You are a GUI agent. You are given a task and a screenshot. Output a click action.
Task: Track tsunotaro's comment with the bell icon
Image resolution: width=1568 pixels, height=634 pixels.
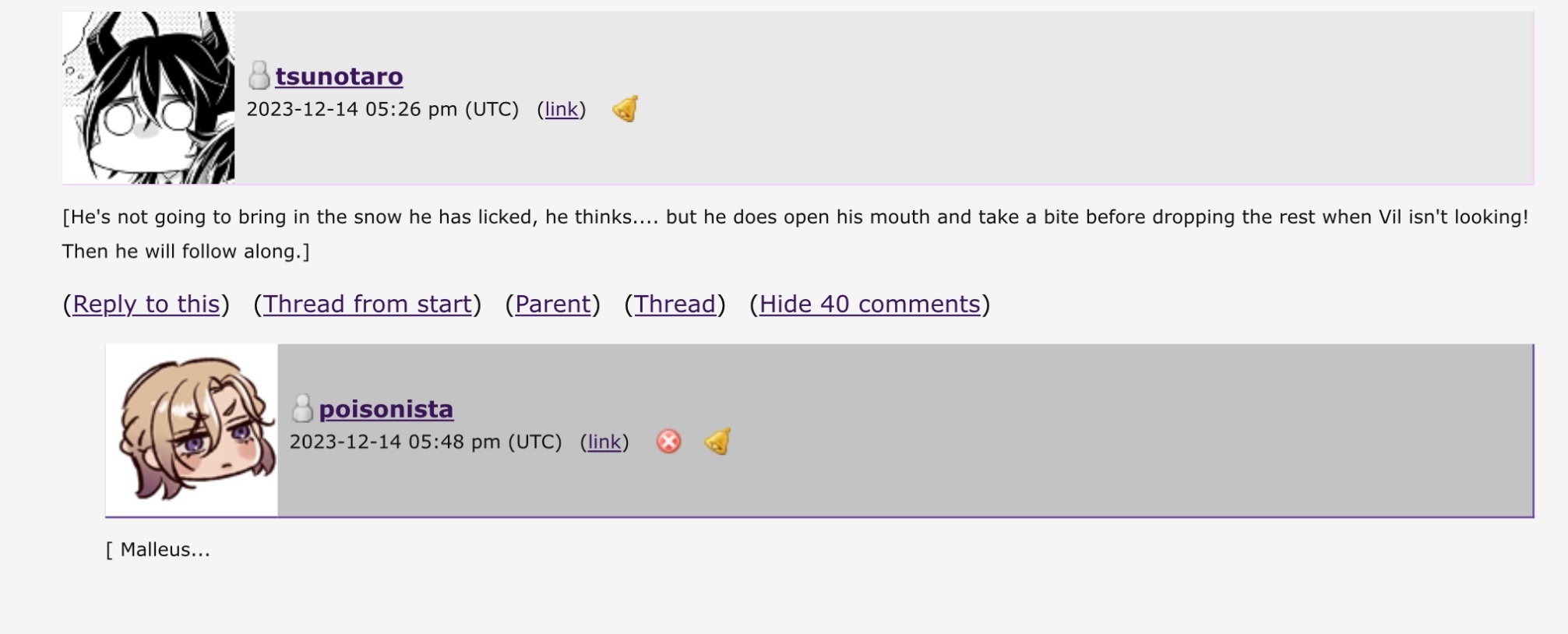(x=625, y=109)
